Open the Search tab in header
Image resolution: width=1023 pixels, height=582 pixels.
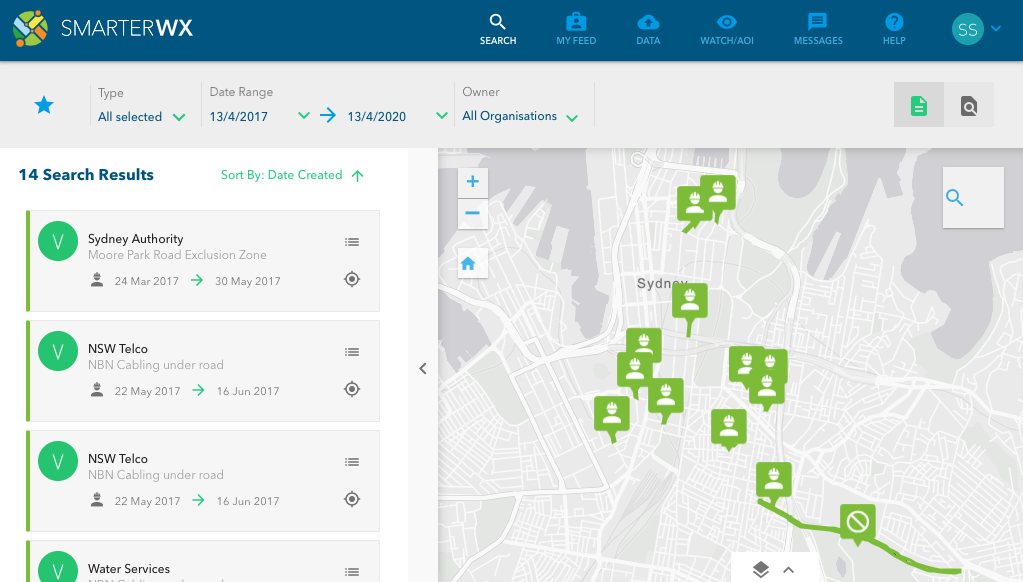498,30
